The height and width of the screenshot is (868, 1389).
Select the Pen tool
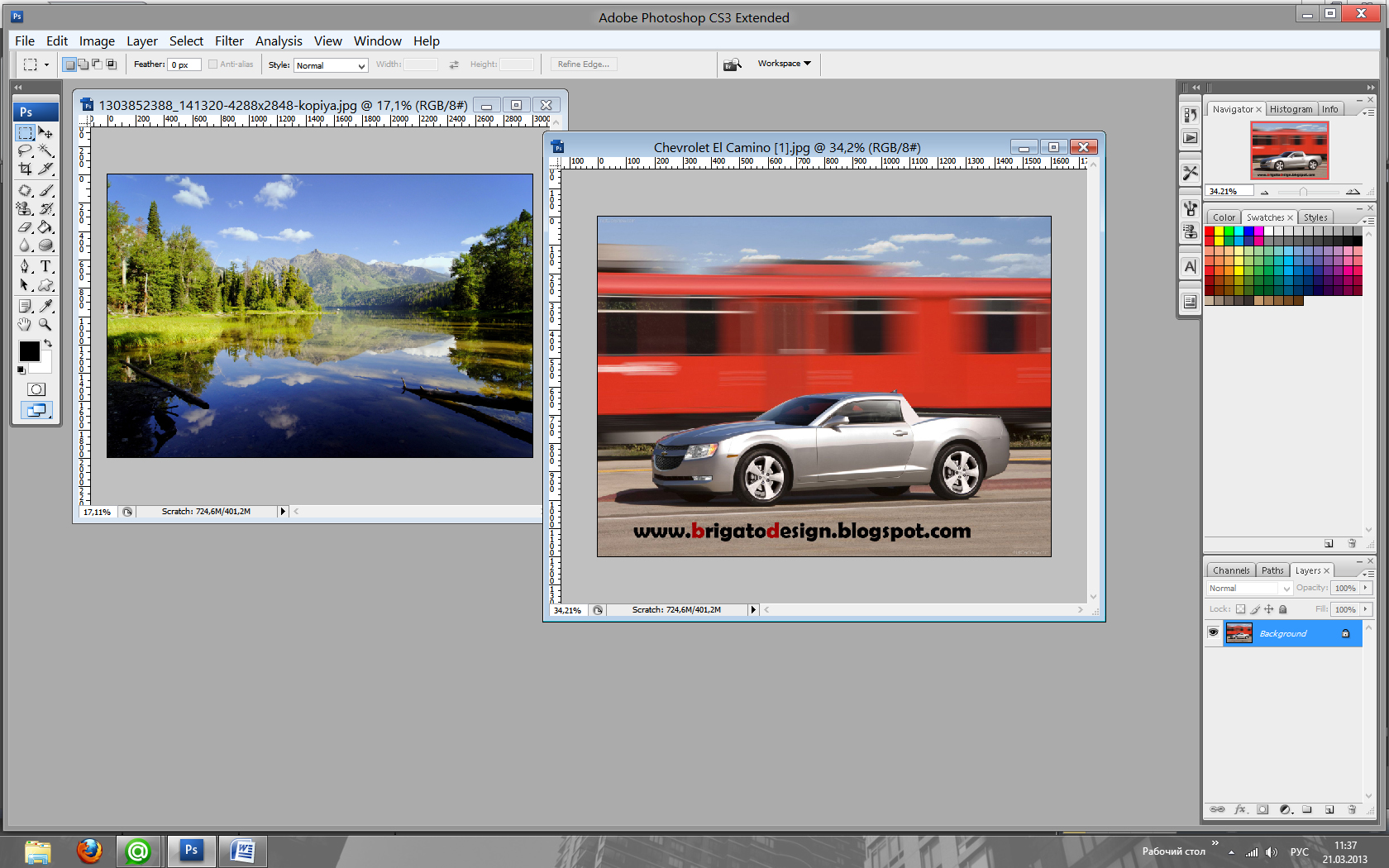[26, 266]
